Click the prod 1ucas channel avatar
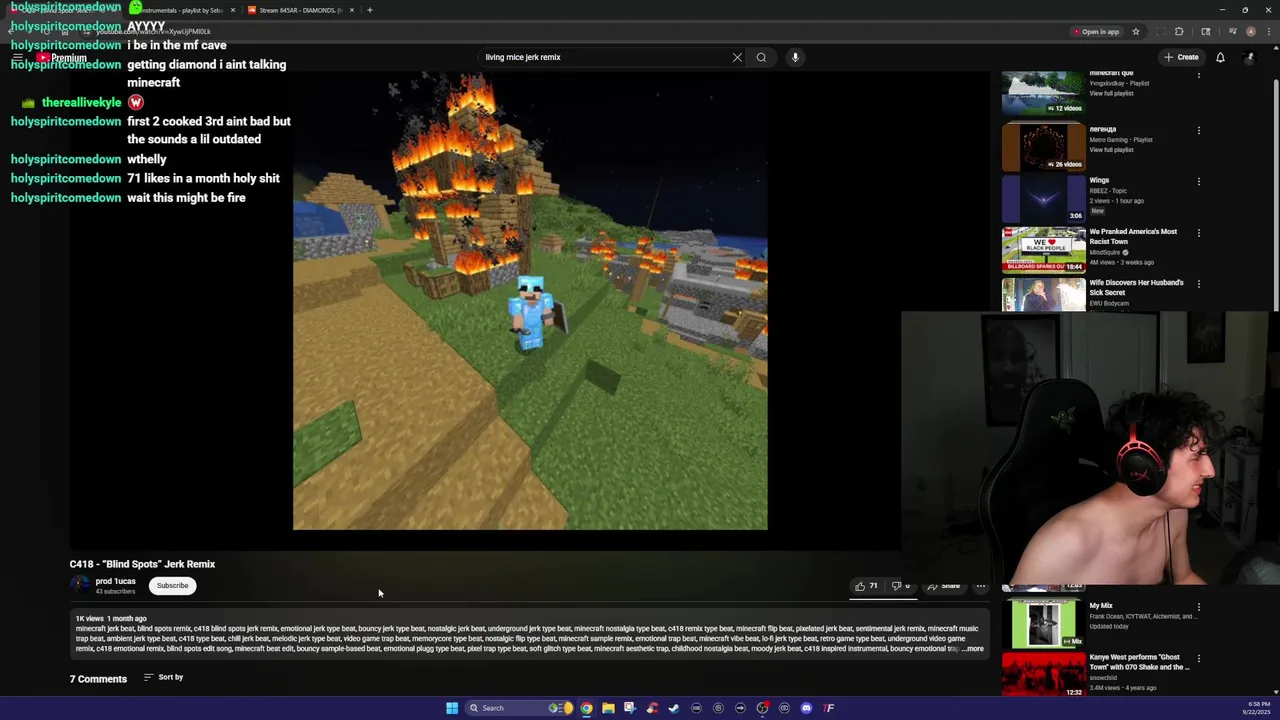1280x720 pixels. 79,586
